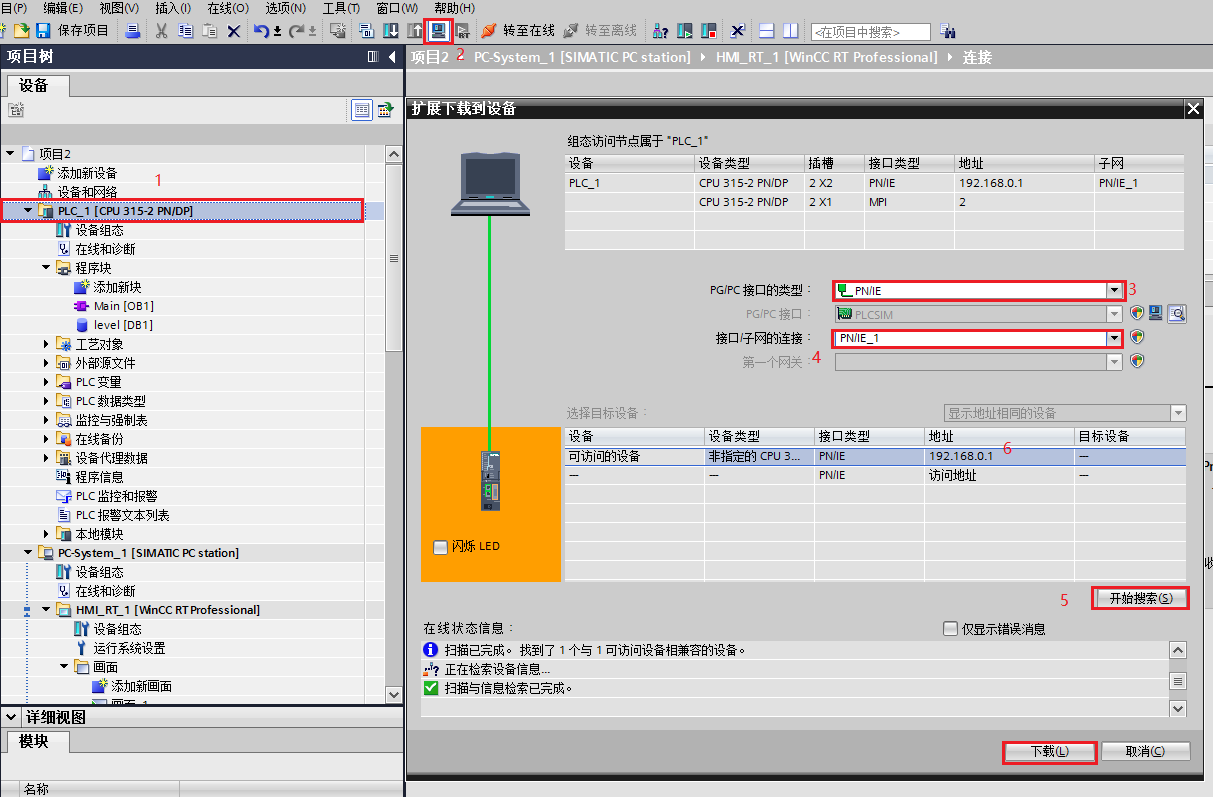
Task: Start CPU icon with green arrow
Action: (685, 31)
